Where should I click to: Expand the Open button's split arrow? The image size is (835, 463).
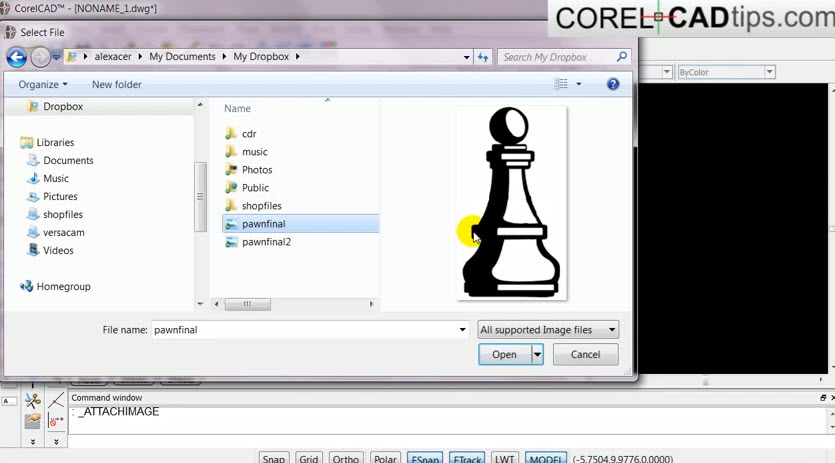pos(537,355)
